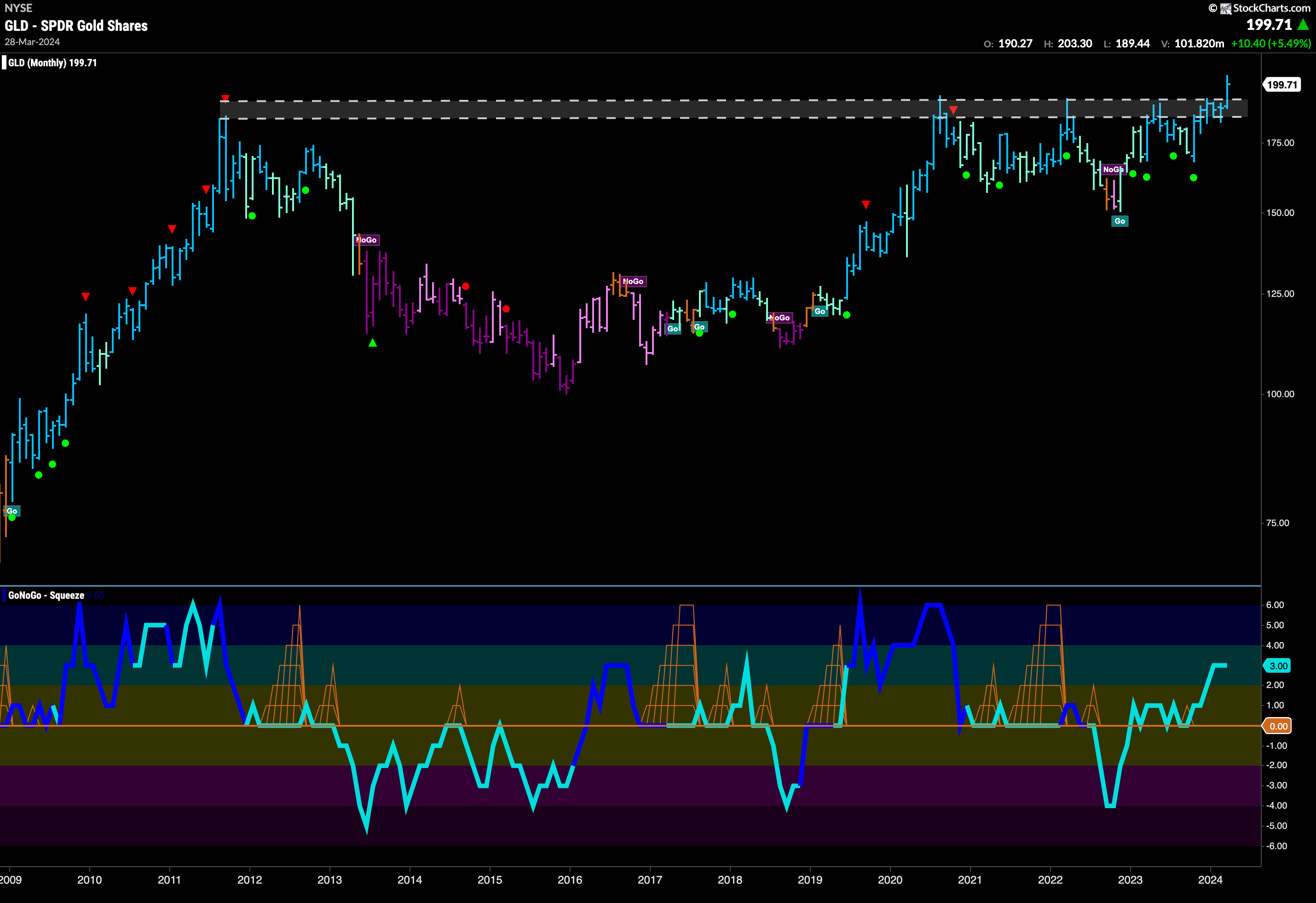Click the high value 203.30
The image size is (1316, 903).
coord(1075,44)
